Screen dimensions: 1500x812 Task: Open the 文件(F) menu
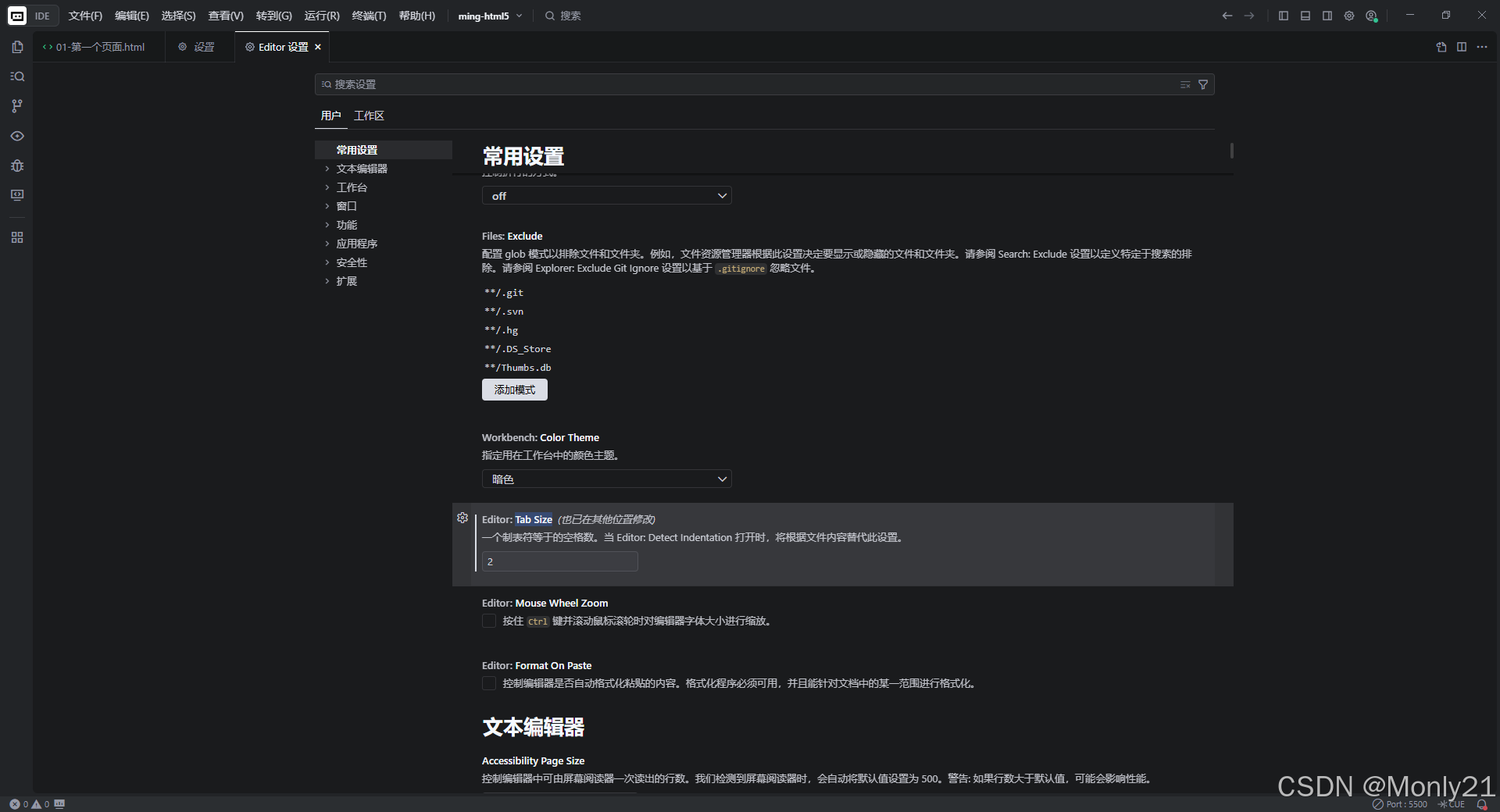(85, 16)
